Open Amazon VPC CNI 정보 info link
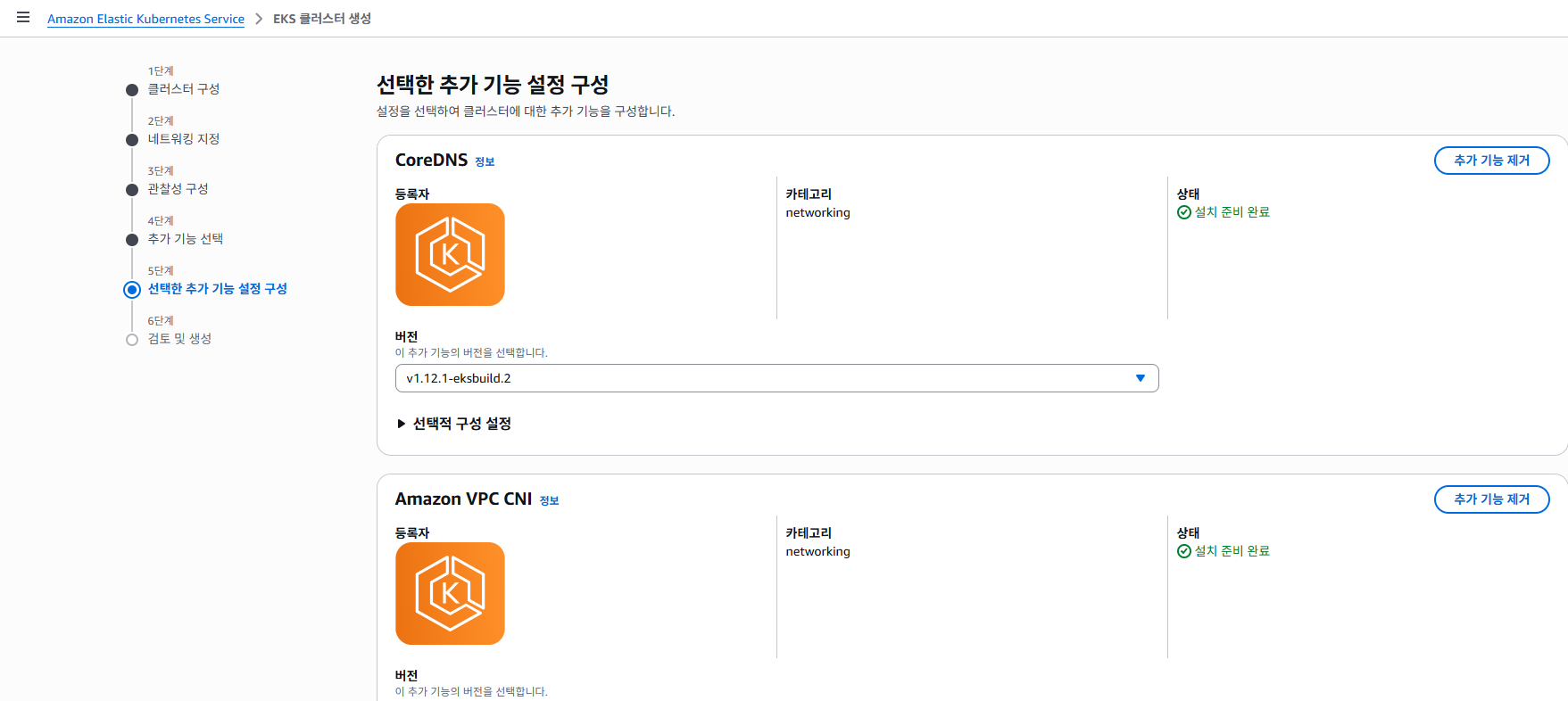Image resolution: width=1568 pixels, height=701 pixels. [549, 500]
